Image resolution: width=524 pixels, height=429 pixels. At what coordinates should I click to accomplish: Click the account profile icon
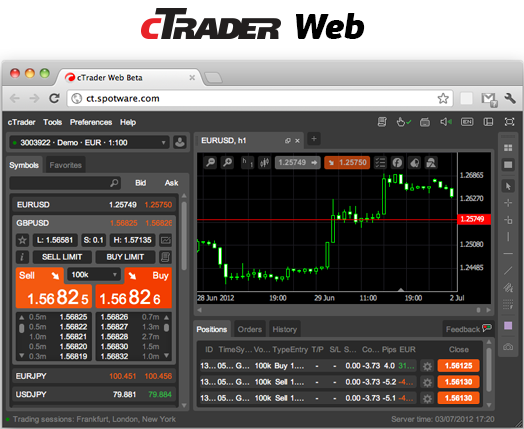[180, 142]
